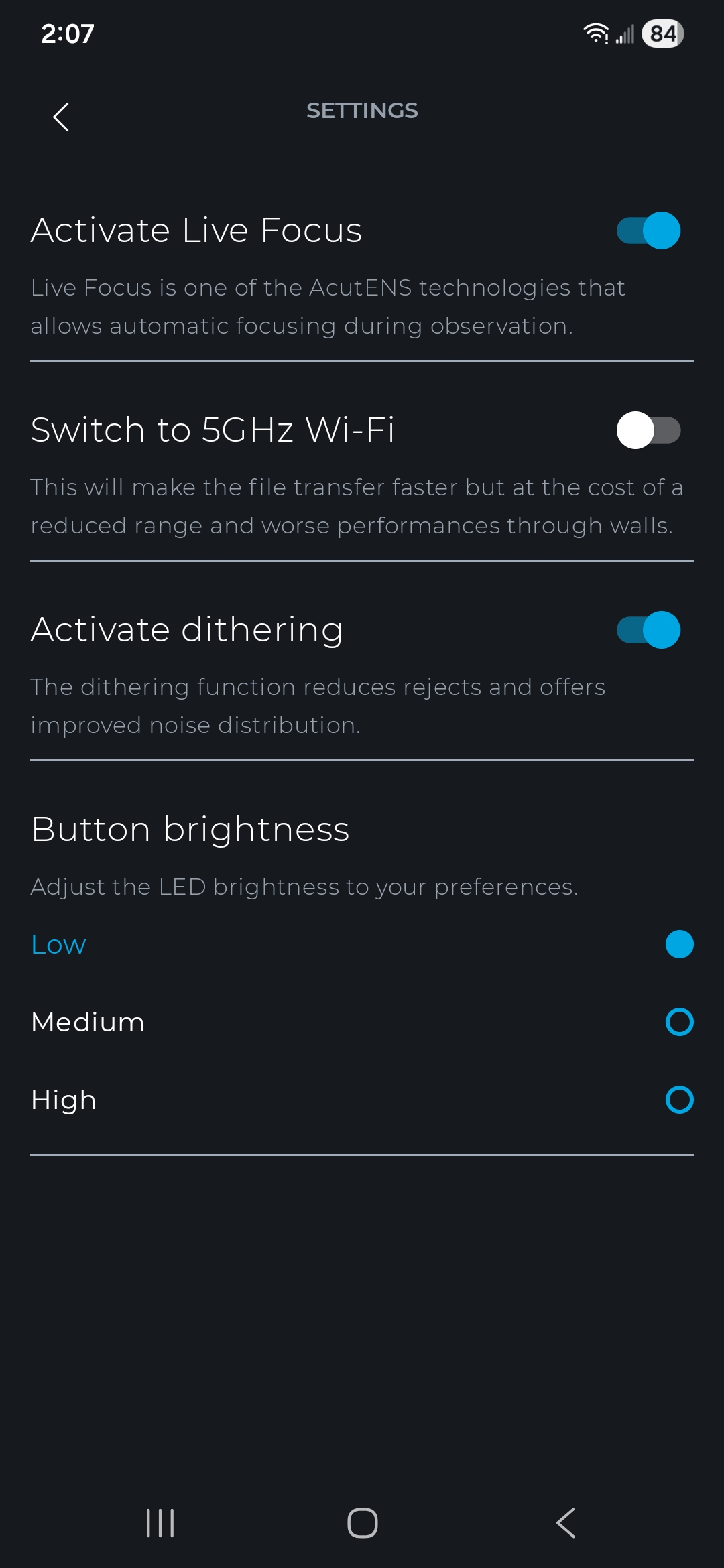Tap the Switch to 5GHz Wi-Fi title

[213, 430]
